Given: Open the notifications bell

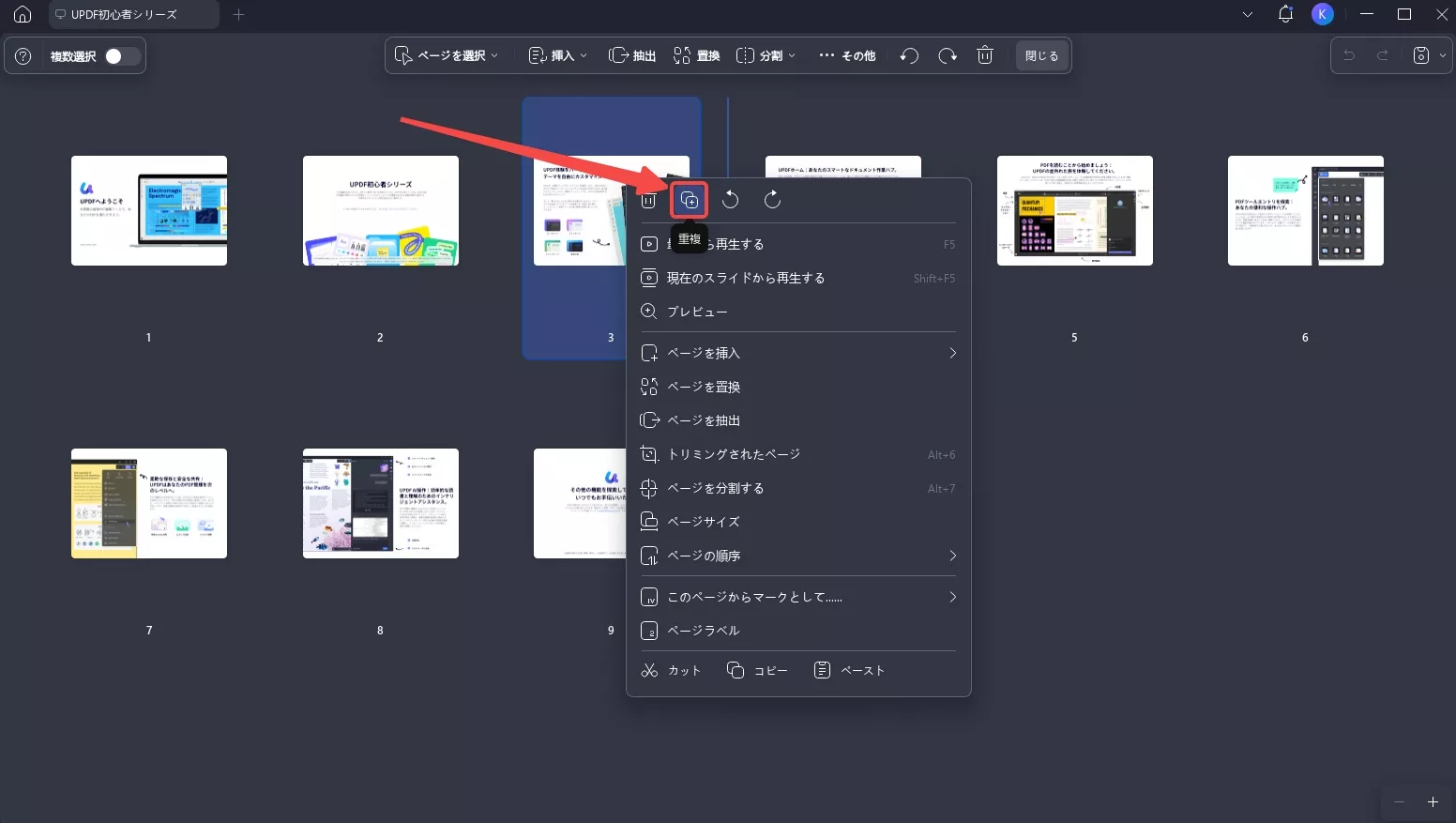Looking at the screenshot, I should click(1285, 14).
